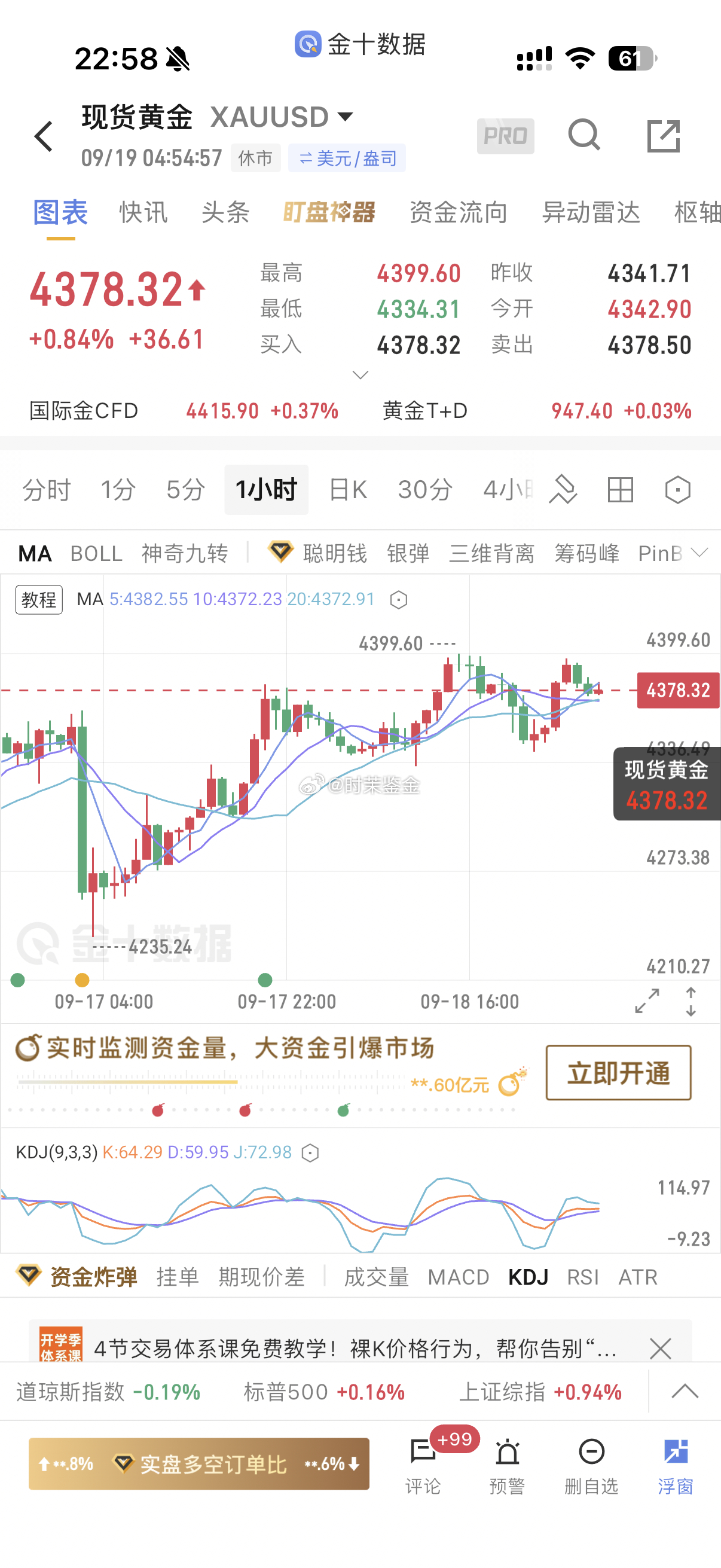Select the 日K timeframe tab
The height and width of the screenshot is (1568, 721).
tap(347, 489)
